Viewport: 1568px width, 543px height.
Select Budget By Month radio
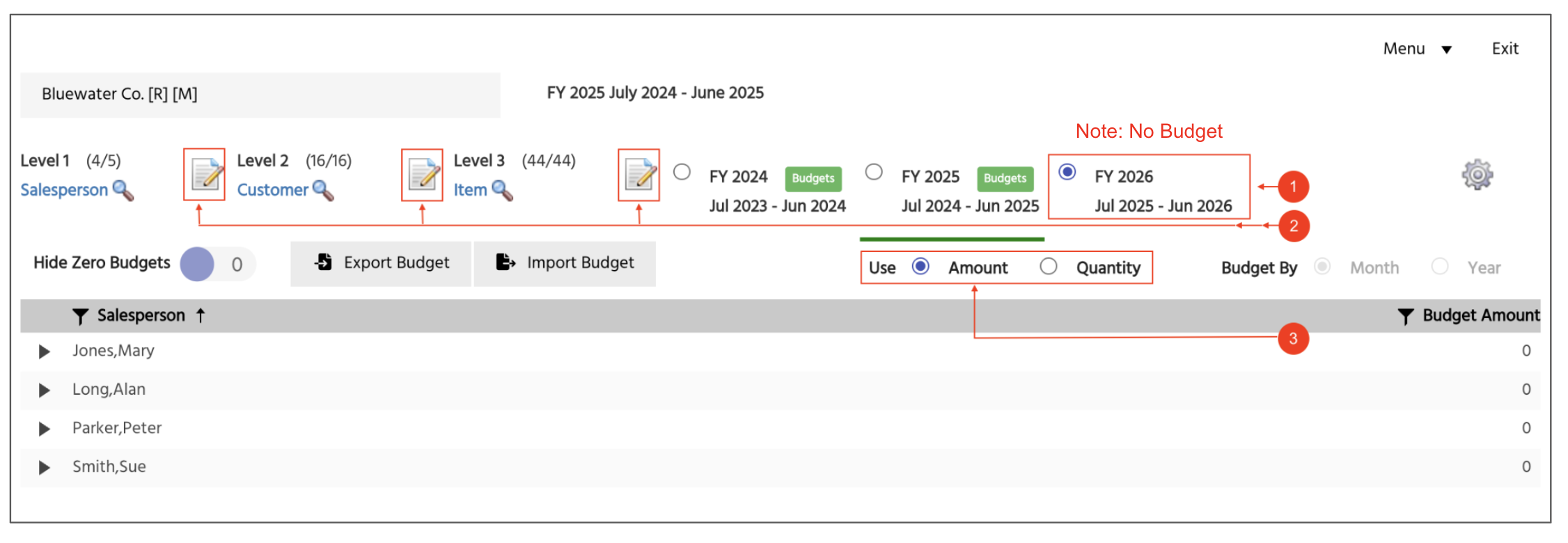point(1322,267)
